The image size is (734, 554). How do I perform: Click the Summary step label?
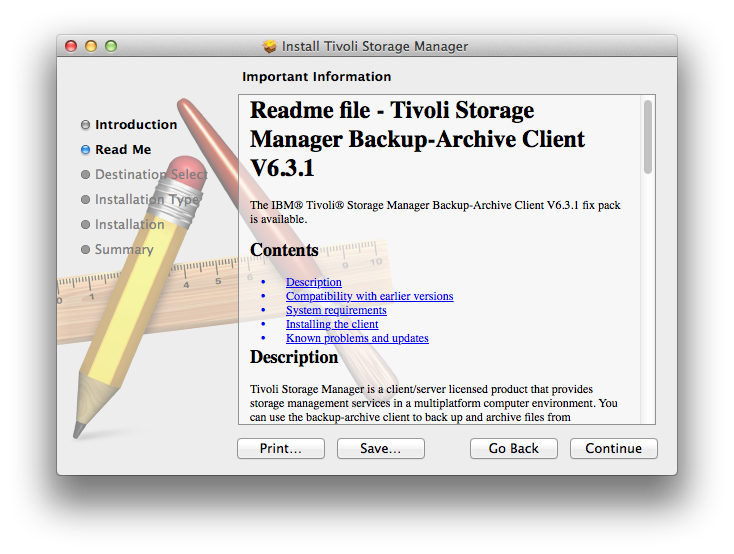(x=124, y=250)
